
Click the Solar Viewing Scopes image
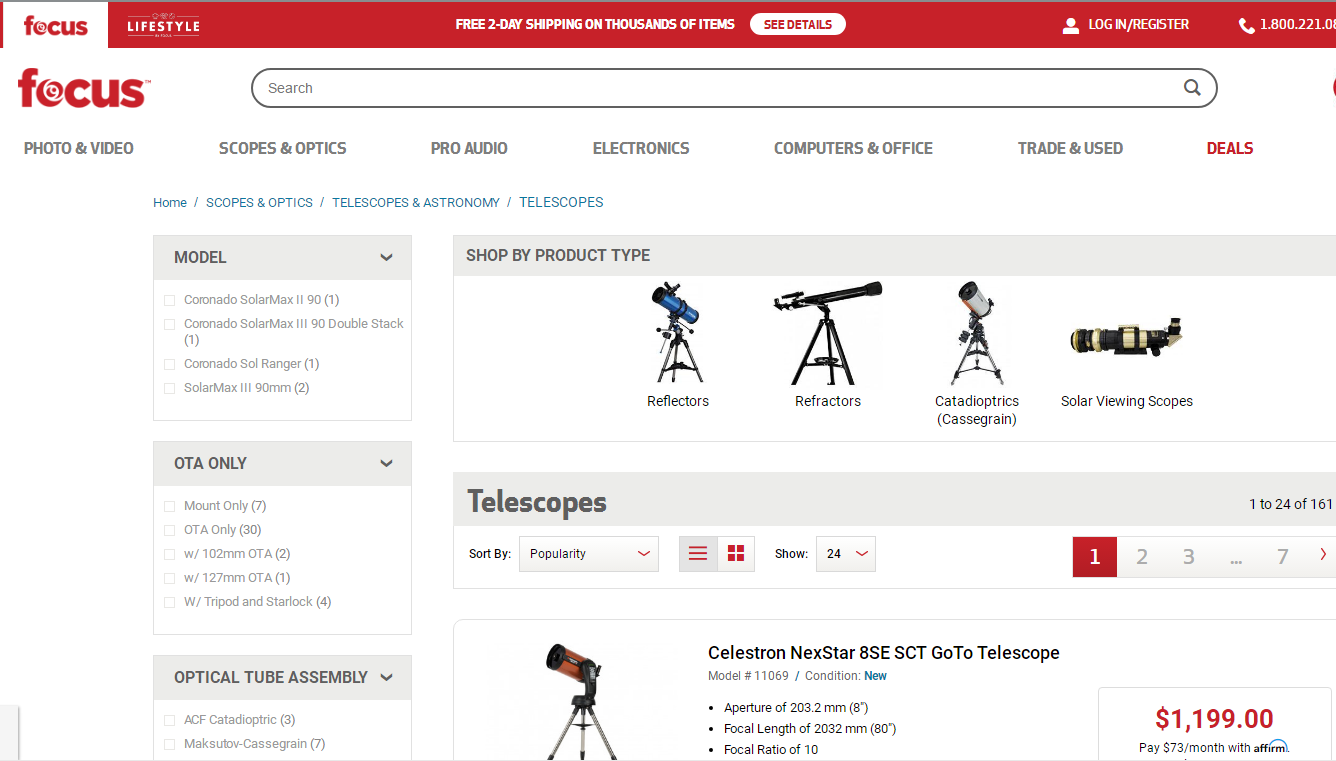coord(1127,338)
